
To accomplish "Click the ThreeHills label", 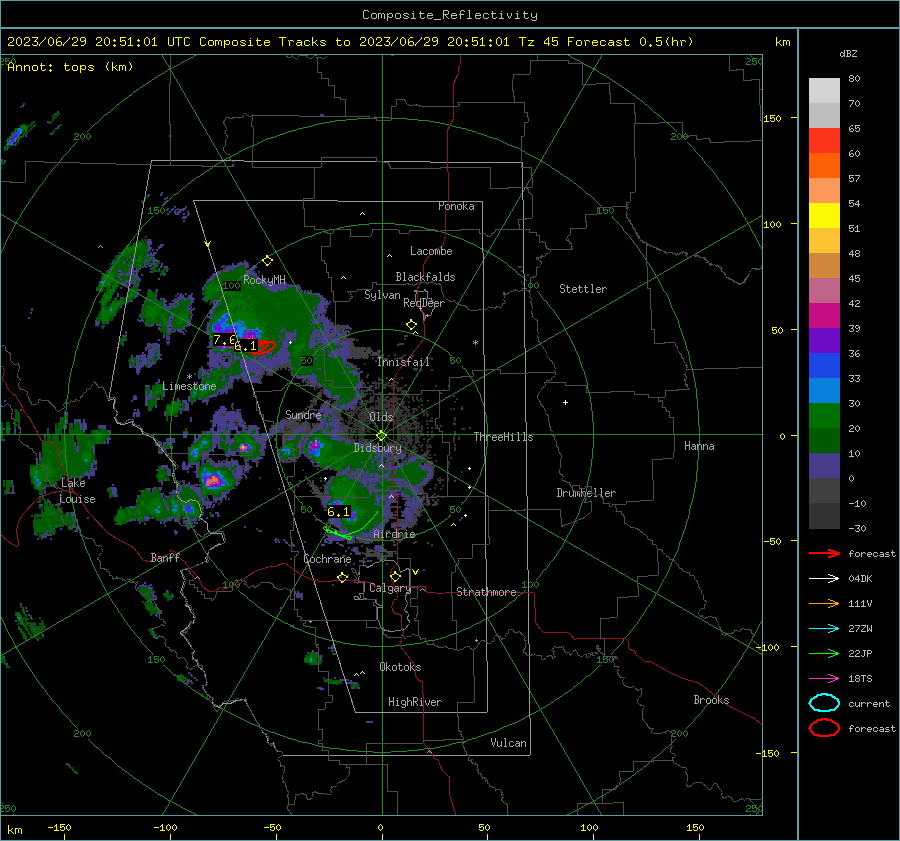I will pyautogui.click(x=503, y=437).
